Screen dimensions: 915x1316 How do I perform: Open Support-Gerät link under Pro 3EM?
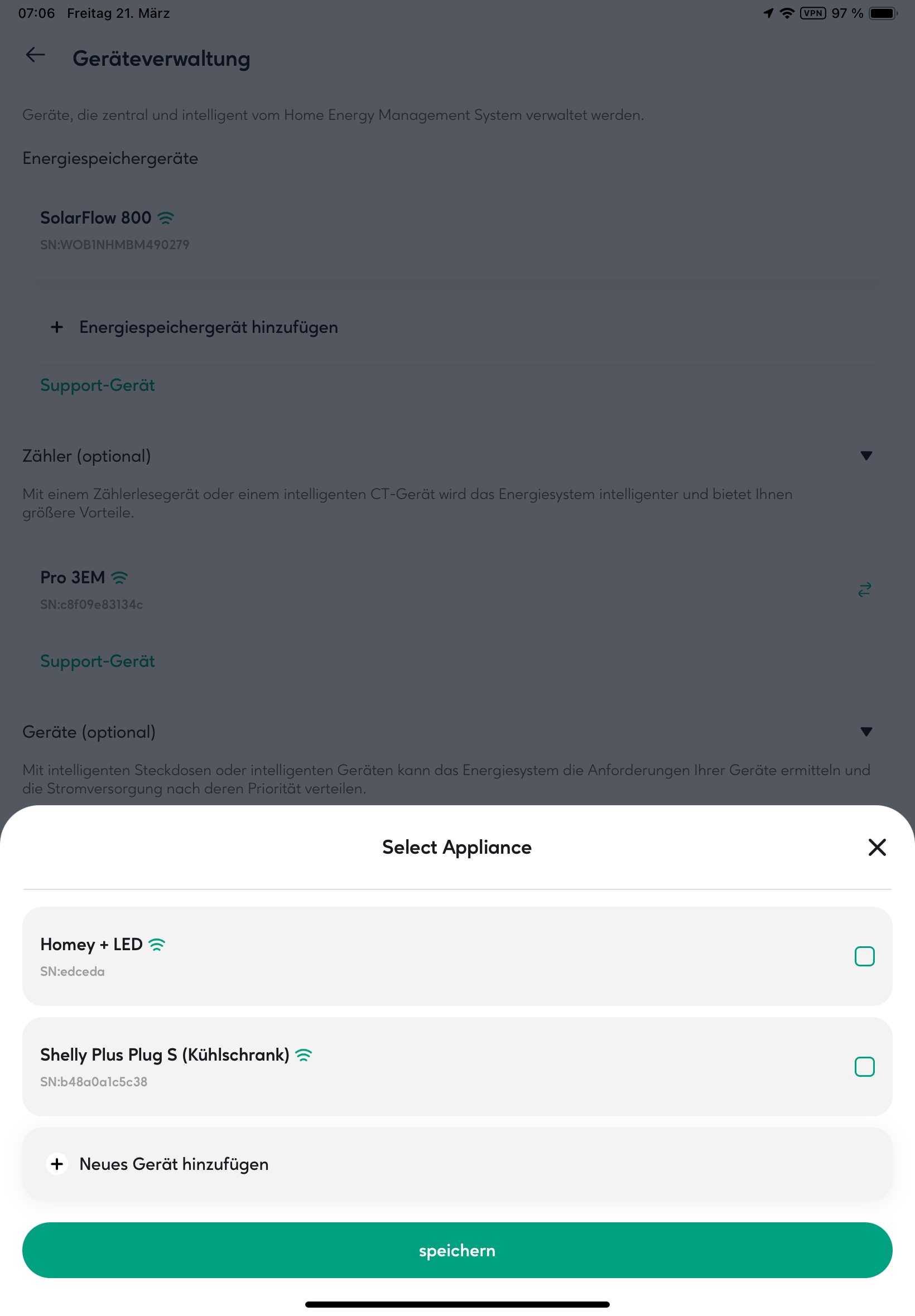pos(98,661)
